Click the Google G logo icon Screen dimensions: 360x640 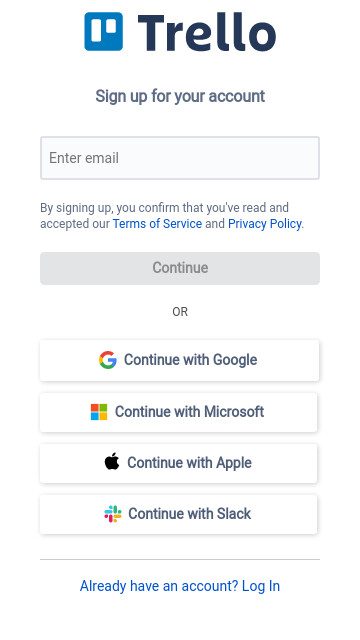[x=108, y=360]
